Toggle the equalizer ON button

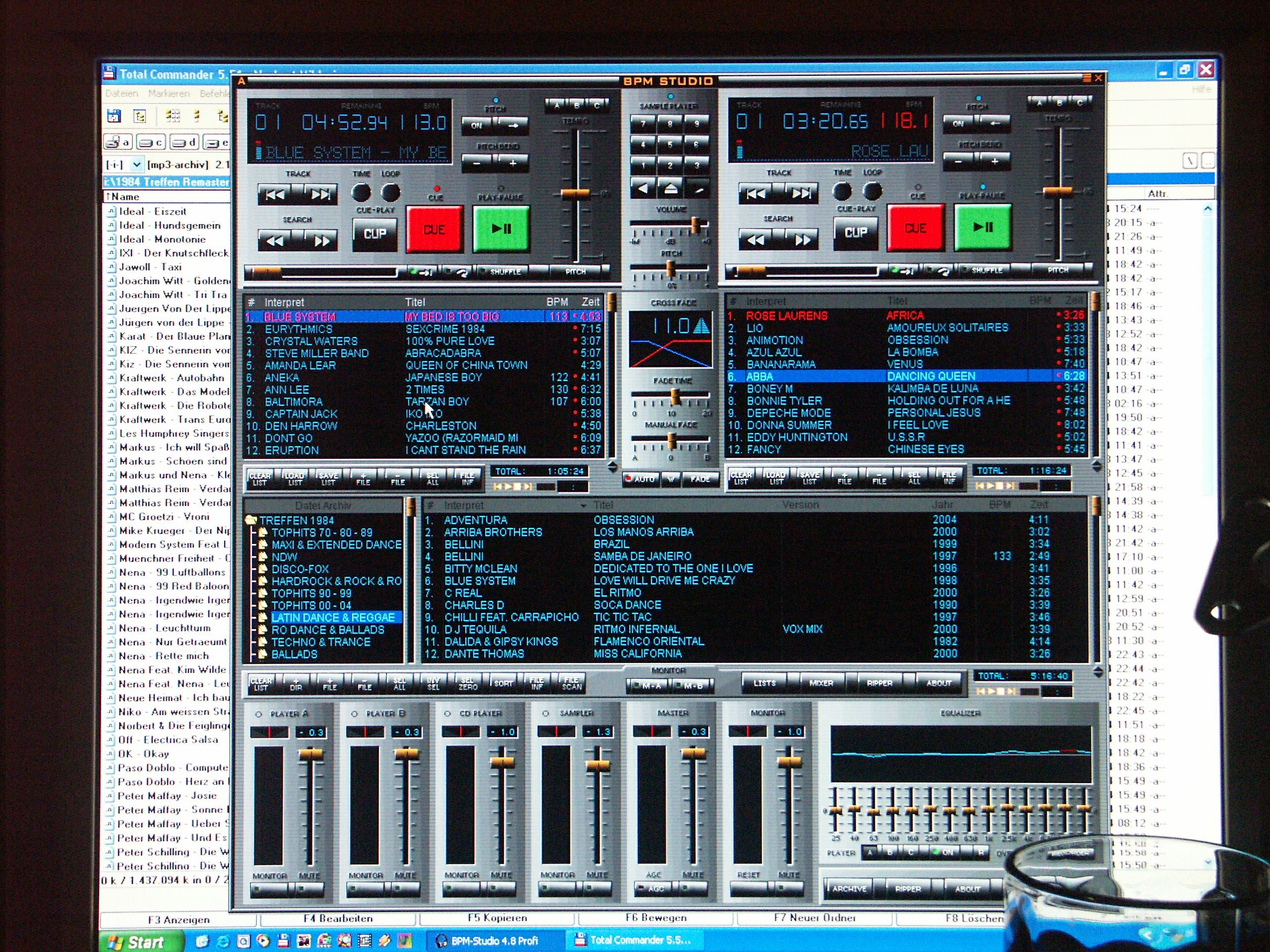[945, 852]
